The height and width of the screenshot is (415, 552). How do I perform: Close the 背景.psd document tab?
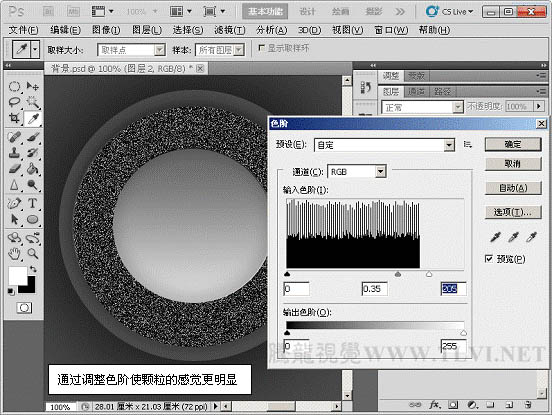(x=200, y=68)
